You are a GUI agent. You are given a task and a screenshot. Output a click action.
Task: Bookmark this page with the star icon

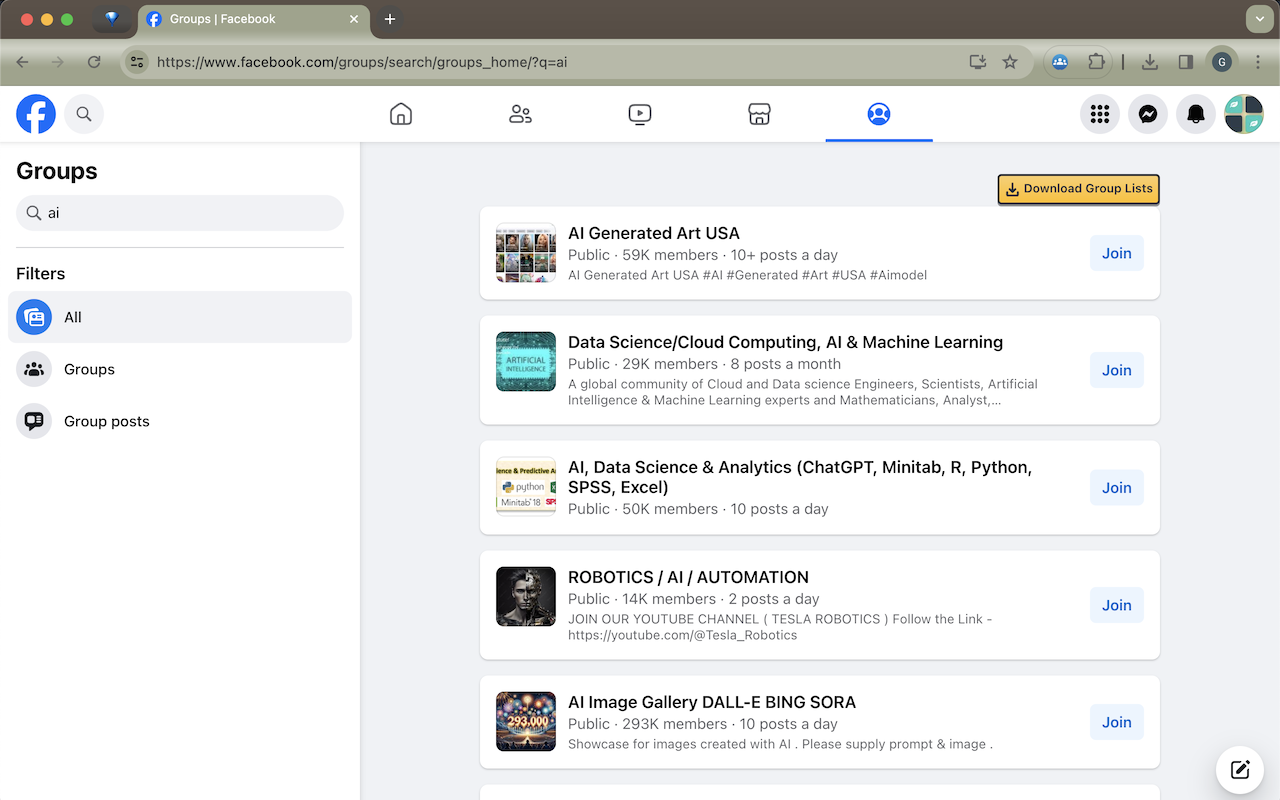coord(1010,62)
